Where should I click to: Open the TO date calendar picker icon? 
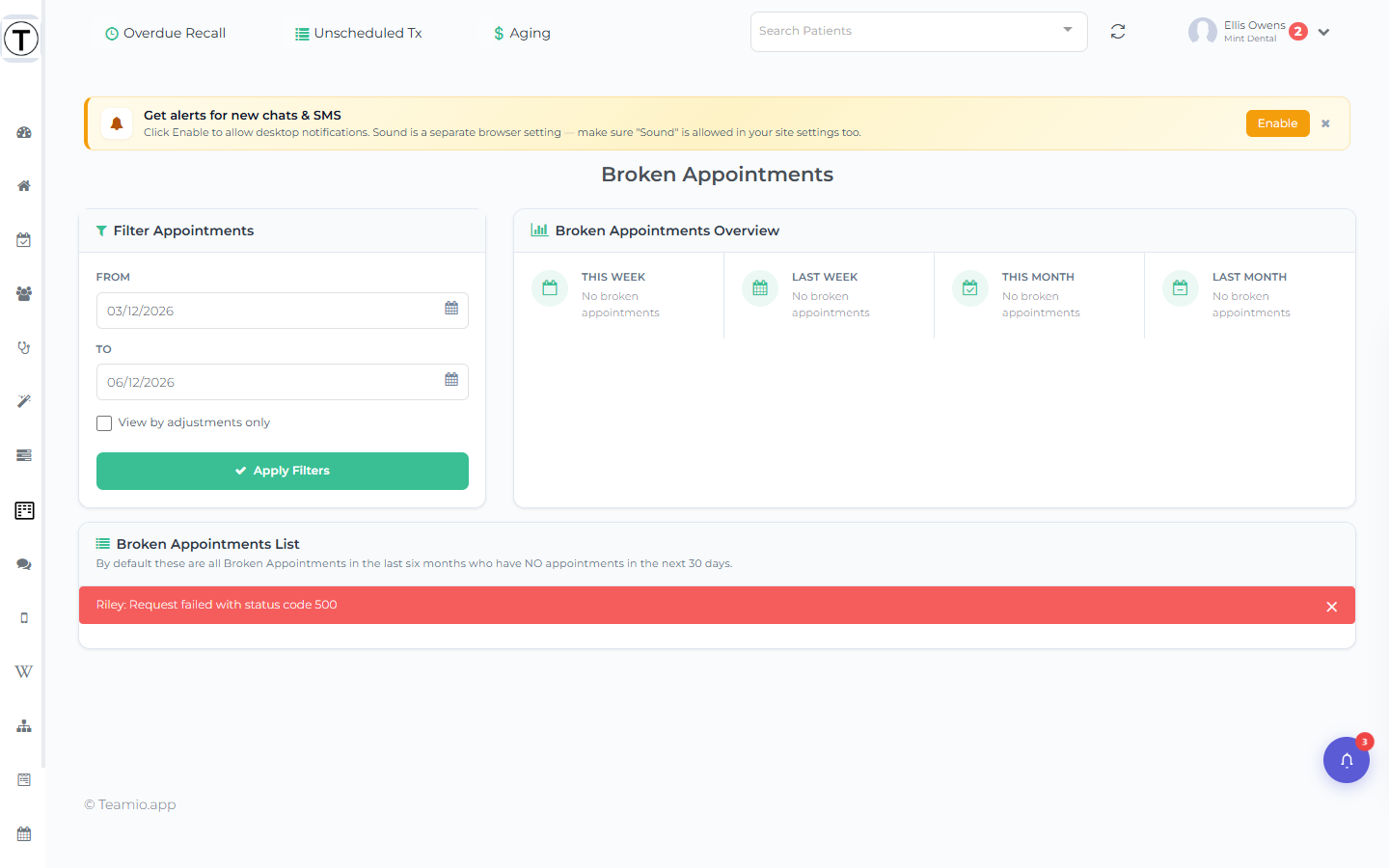(x=451, y=380)
